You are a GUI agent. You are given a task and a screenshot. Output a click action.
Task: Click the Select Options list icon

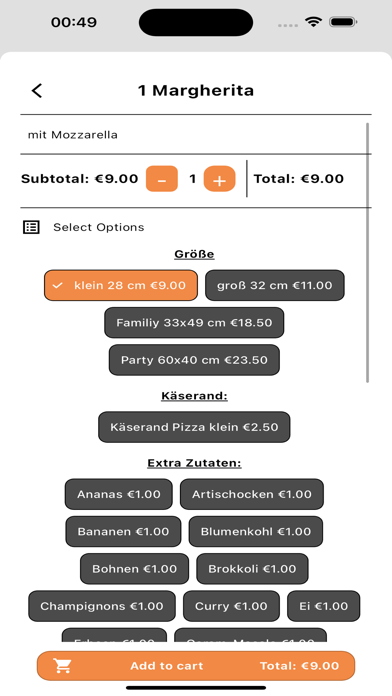[x=31, y=227]
